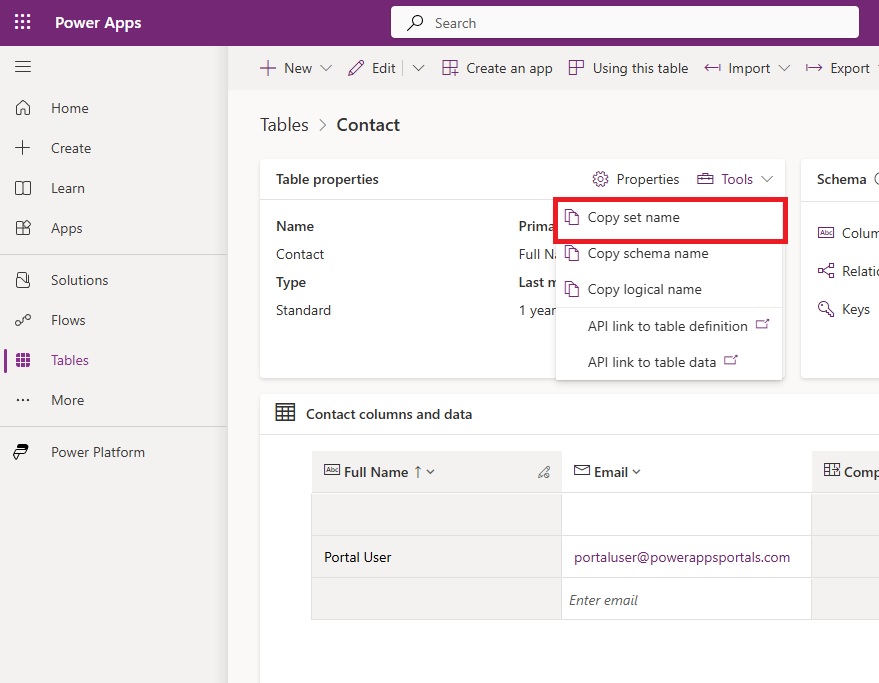Viewport: 879px width, 683px height.
Task: Click the More ellipsis icon
Action: [23, 400]
